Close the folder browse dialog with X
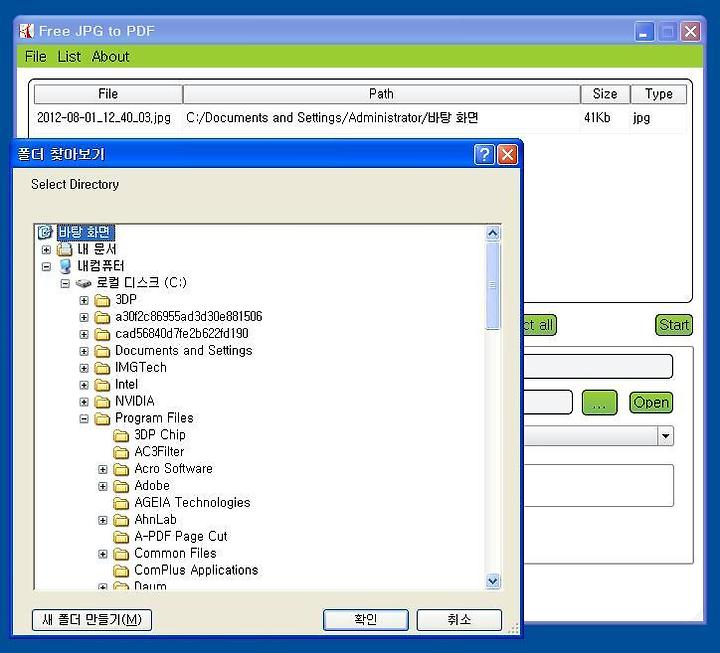Image resolution: width=720 pixels, height=653 pixels. pyautogui.click(x=507, y=154)
